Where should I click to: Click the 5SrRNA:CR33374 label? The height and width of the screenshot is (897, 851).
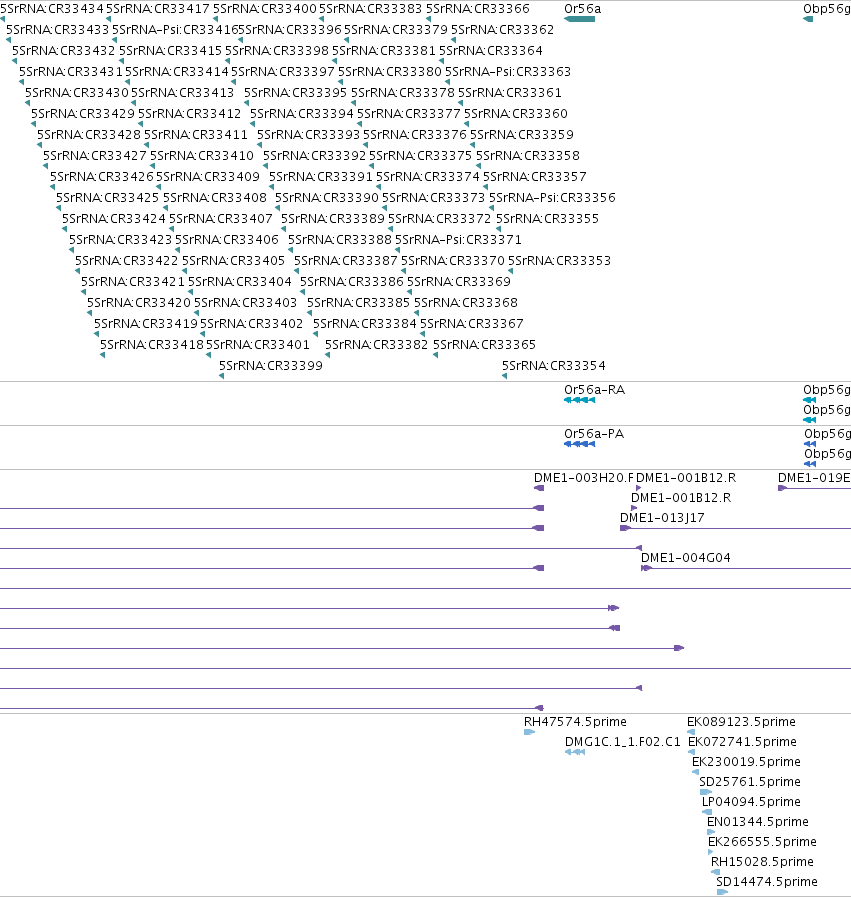tap(428, 177)
